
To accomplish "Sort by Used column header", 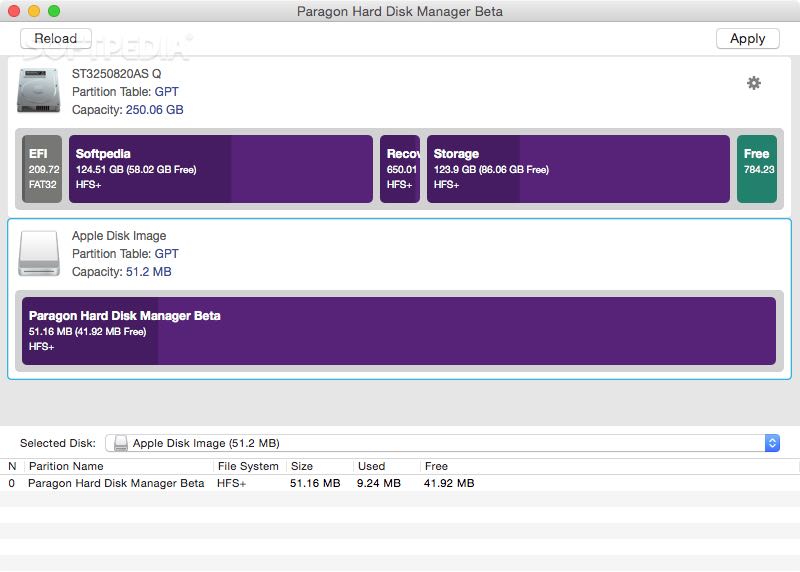I will point(371,466).
